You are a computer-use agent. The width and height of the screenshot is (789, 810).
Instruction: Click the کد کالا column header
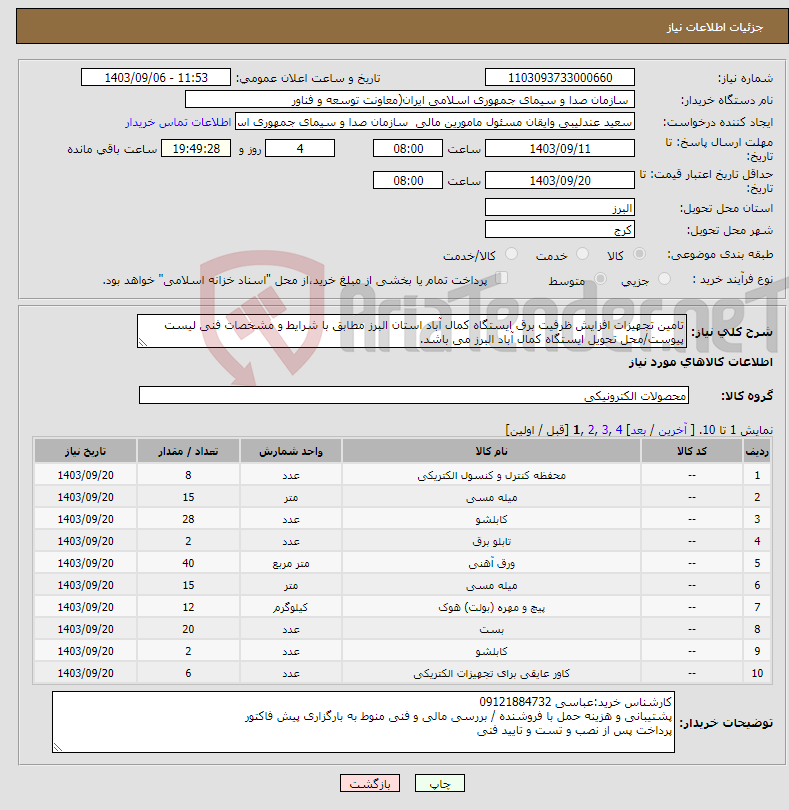(691, 451)
